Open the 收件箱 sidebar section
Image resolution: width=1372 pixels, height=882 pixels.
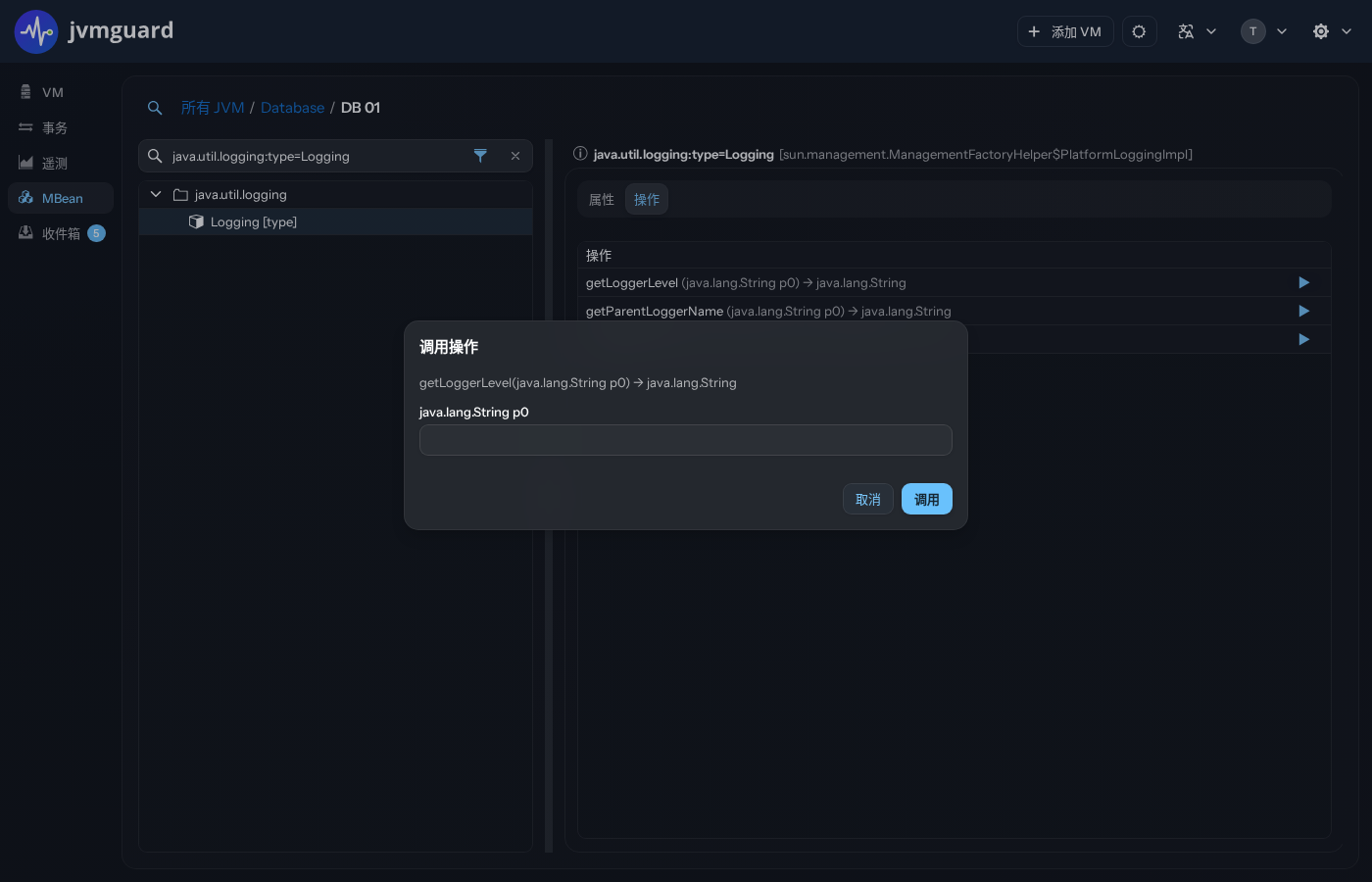[61, 233]
